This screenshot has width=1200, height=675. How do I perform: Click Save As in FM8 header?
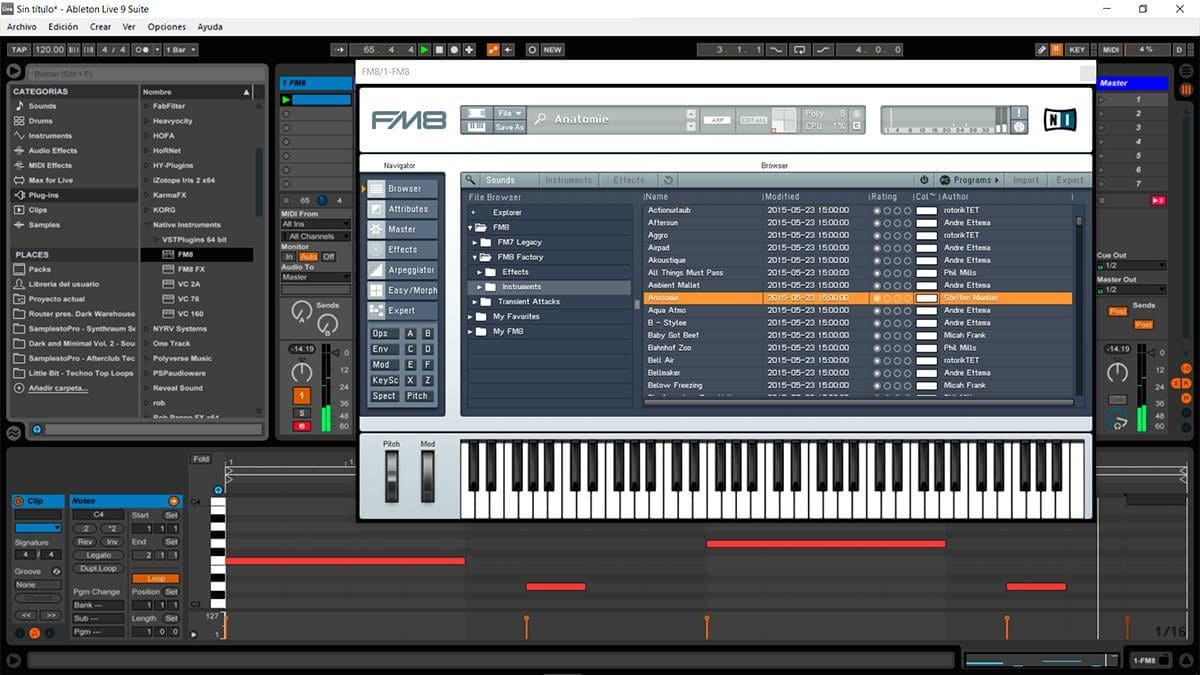click(510, 127)
